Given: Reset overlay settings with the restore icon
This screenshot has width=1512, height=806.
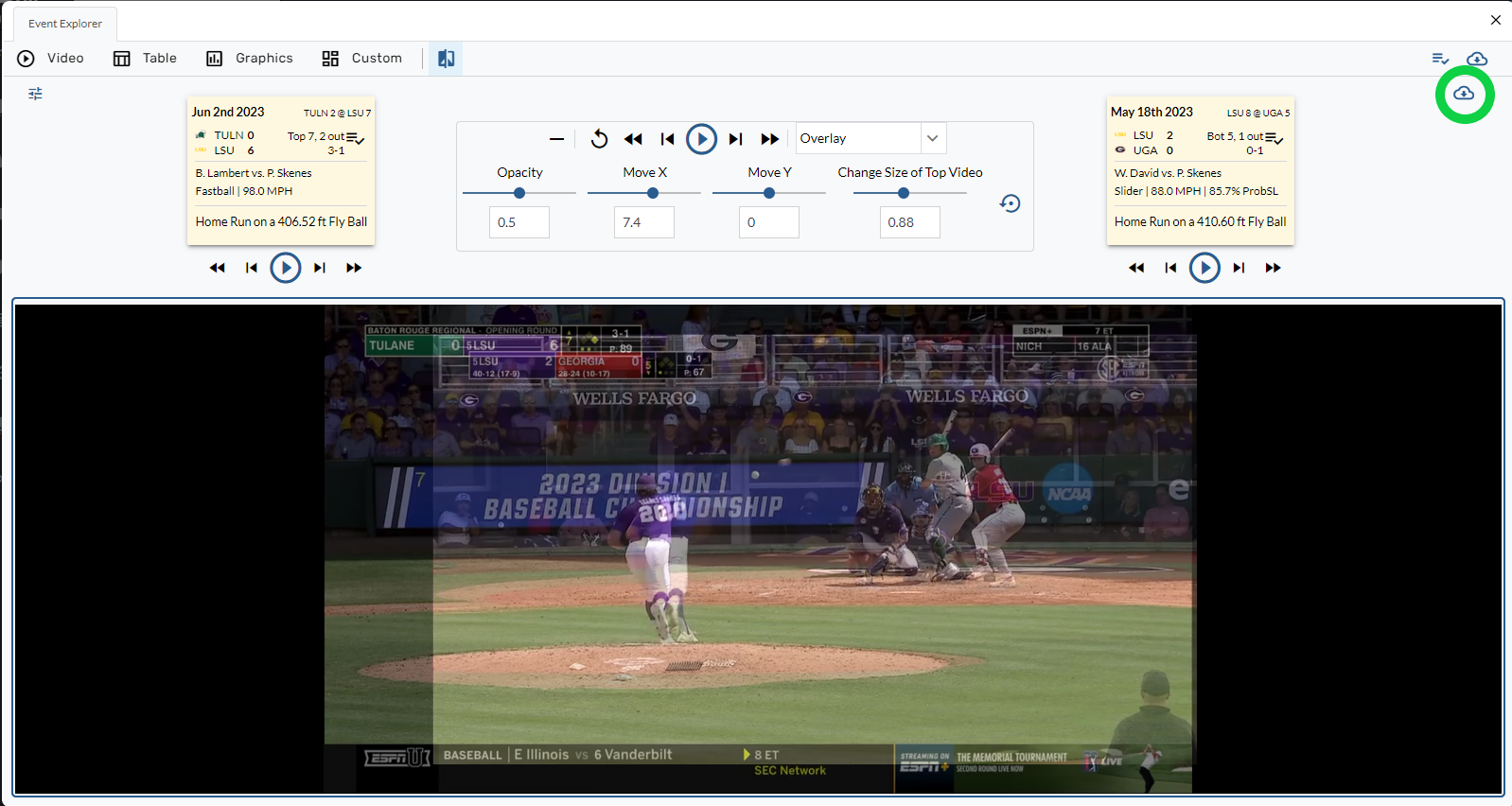Looking at the screenshot, I should [x=1010, y=203].
